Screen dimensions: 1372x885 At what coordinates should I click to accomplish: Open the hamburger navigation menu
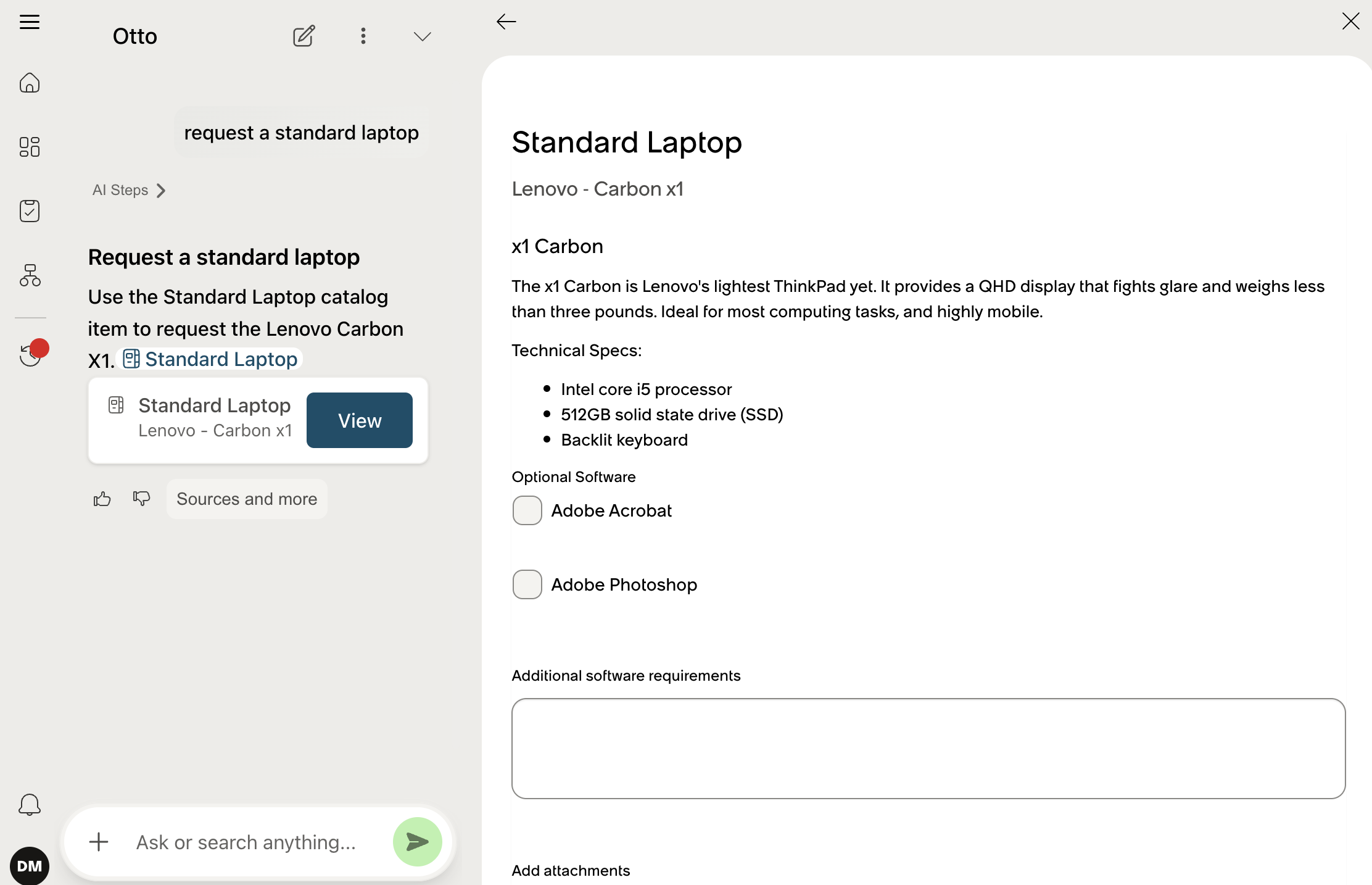pos(30,22)
